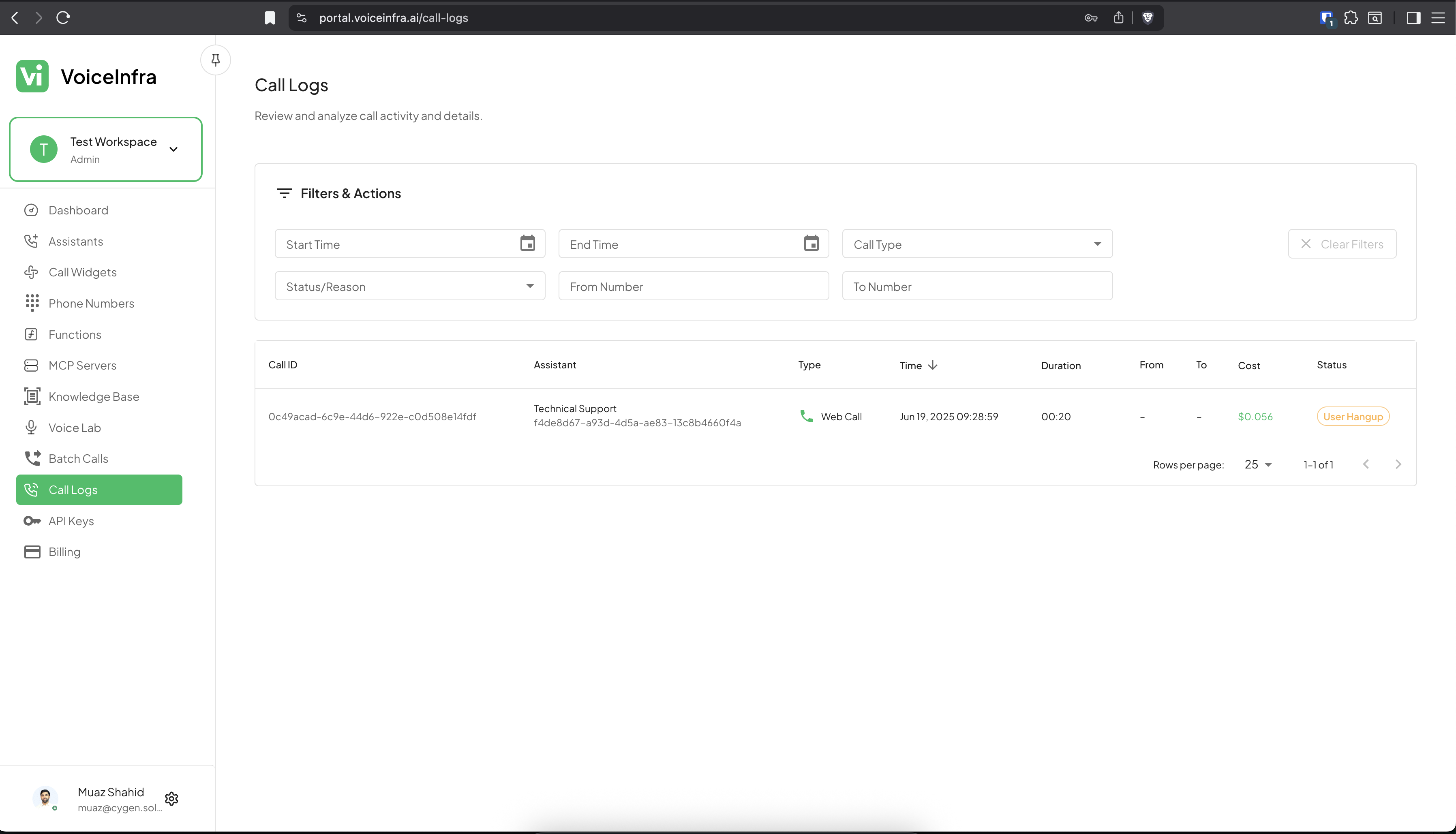Navigate to Phone Numbers

tap(99, 303)
